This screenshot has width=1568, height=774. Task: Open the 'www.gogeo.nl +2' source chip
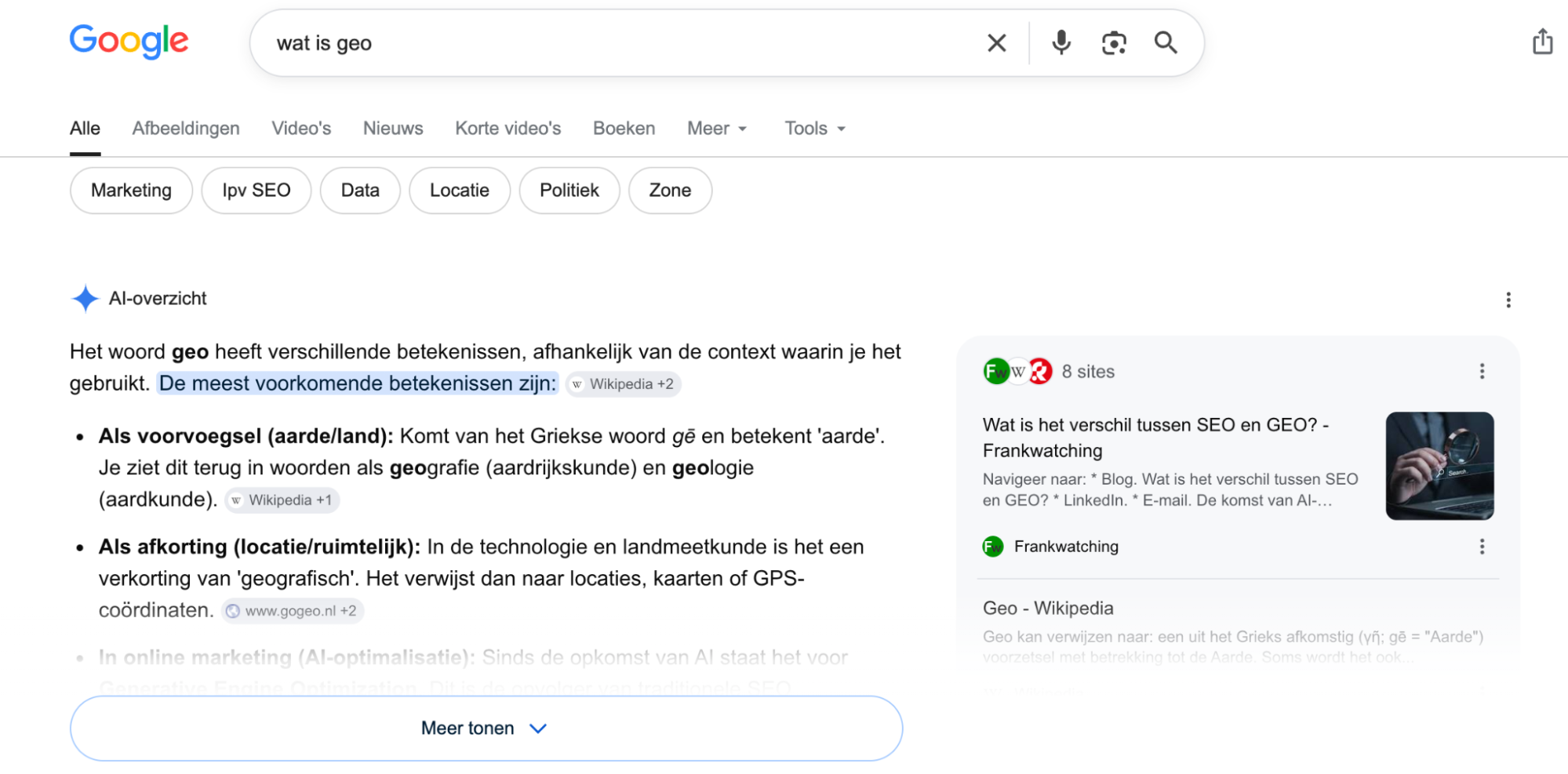(x=293, y=611)
